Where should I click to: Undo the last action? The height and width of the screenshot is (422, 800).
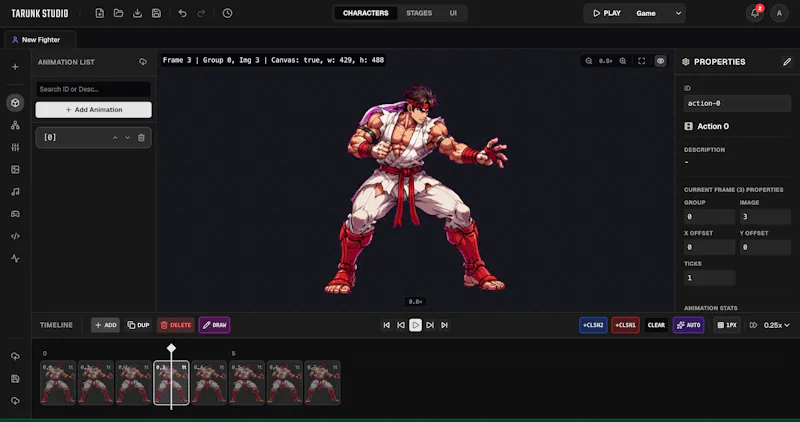pos(182,13)
